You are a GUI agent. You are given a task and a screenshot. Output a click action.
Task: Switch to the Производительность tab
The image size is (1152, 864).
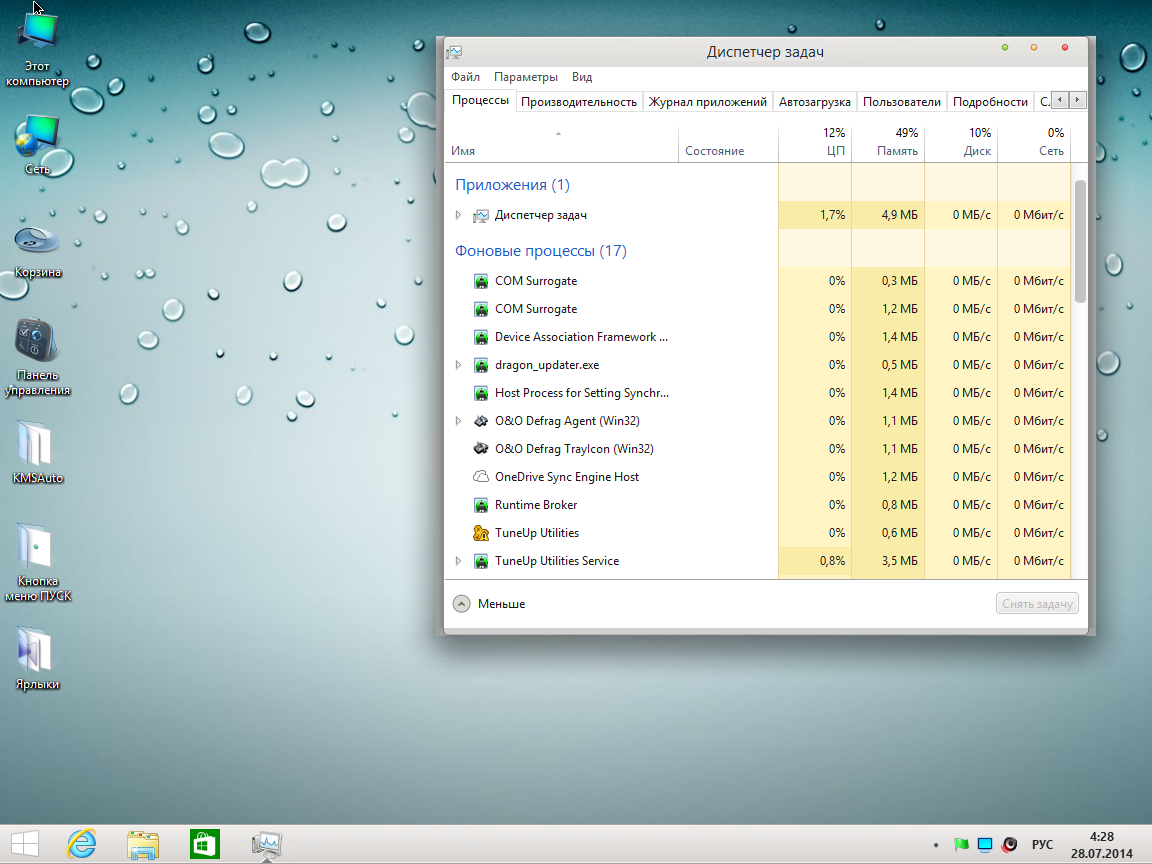click(x=578, y=101)
